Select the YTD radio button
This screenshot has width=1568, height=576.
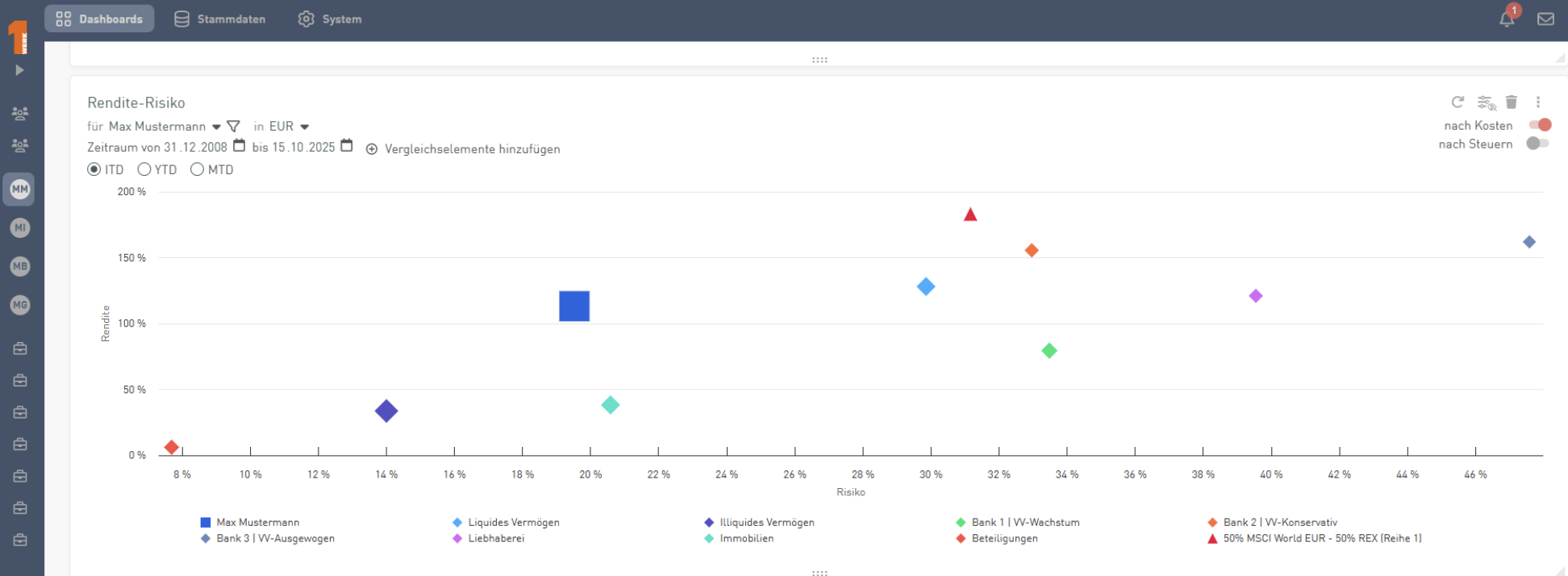(144, 169)
